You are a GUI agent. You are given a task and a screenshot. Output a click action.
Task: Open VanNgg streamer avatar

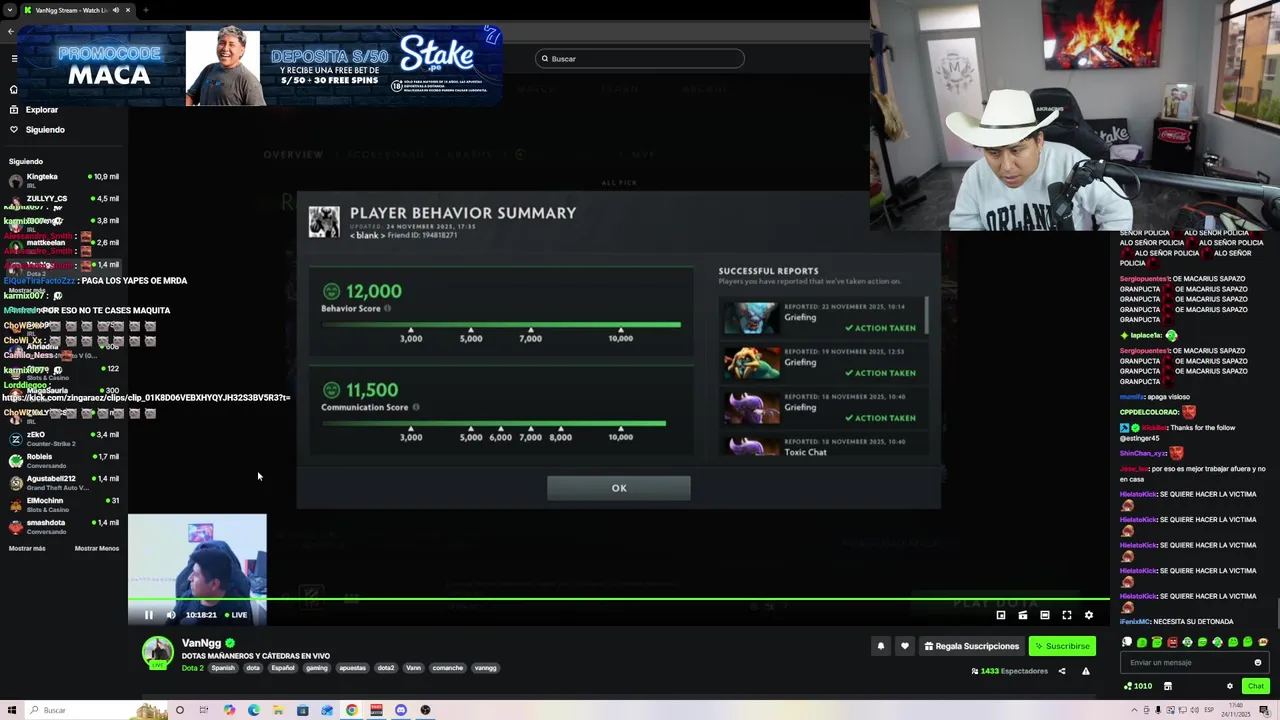tap(157, 652)
